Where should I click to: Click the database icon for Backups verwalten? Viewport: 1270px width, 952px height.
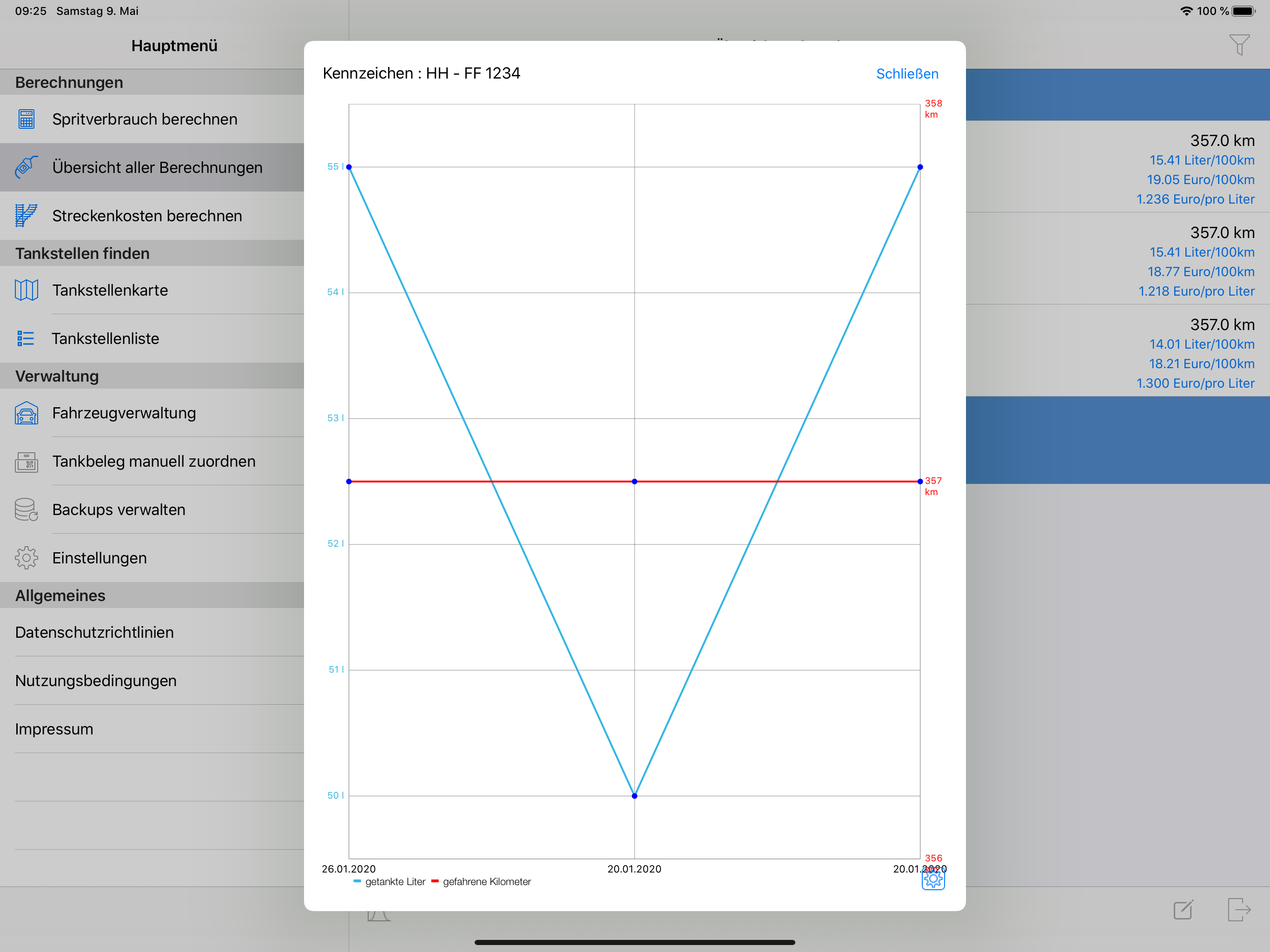pos(26,510)
